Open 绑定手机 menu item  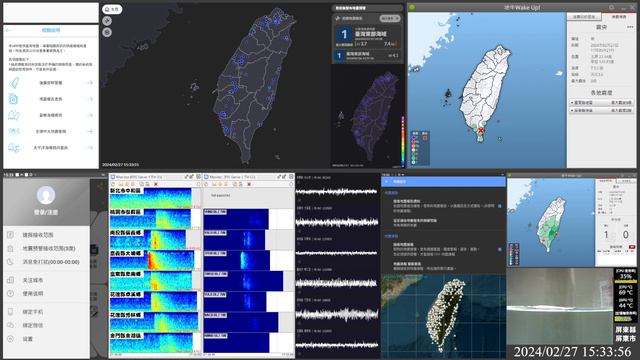(x=46, y=311)
